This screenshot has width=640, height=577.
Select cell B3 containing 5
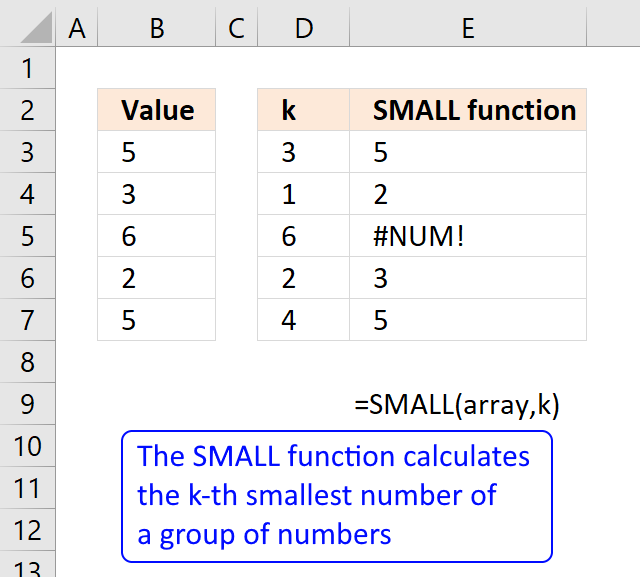(x=157, y=152)
